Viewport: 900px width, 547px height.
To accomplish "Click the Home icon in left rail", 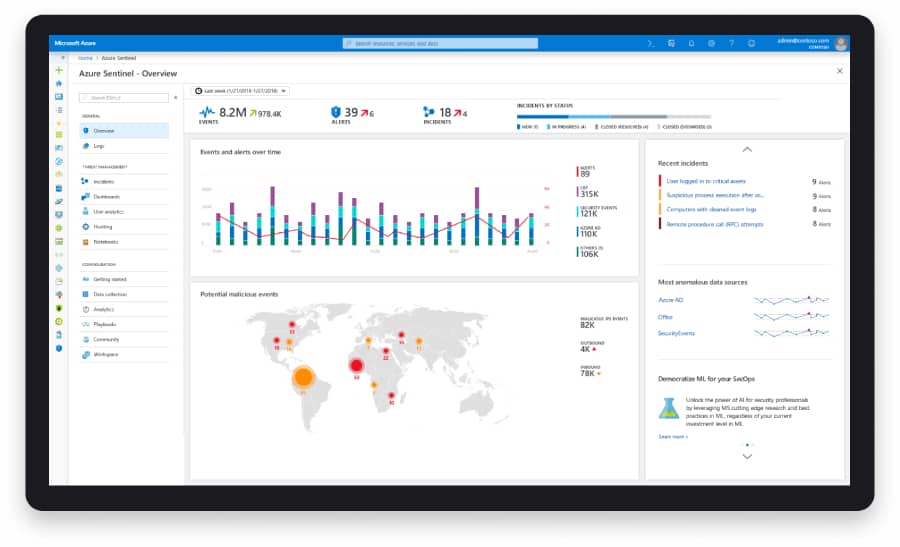I will (59, 83).
